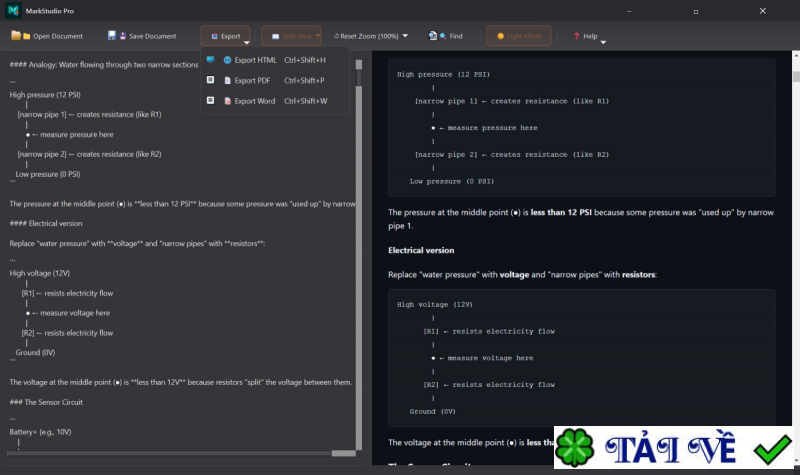Open the Reset Zoom (100%) dropdown arrow
This screenshot has width=800, height=475.
pos(405,36)
